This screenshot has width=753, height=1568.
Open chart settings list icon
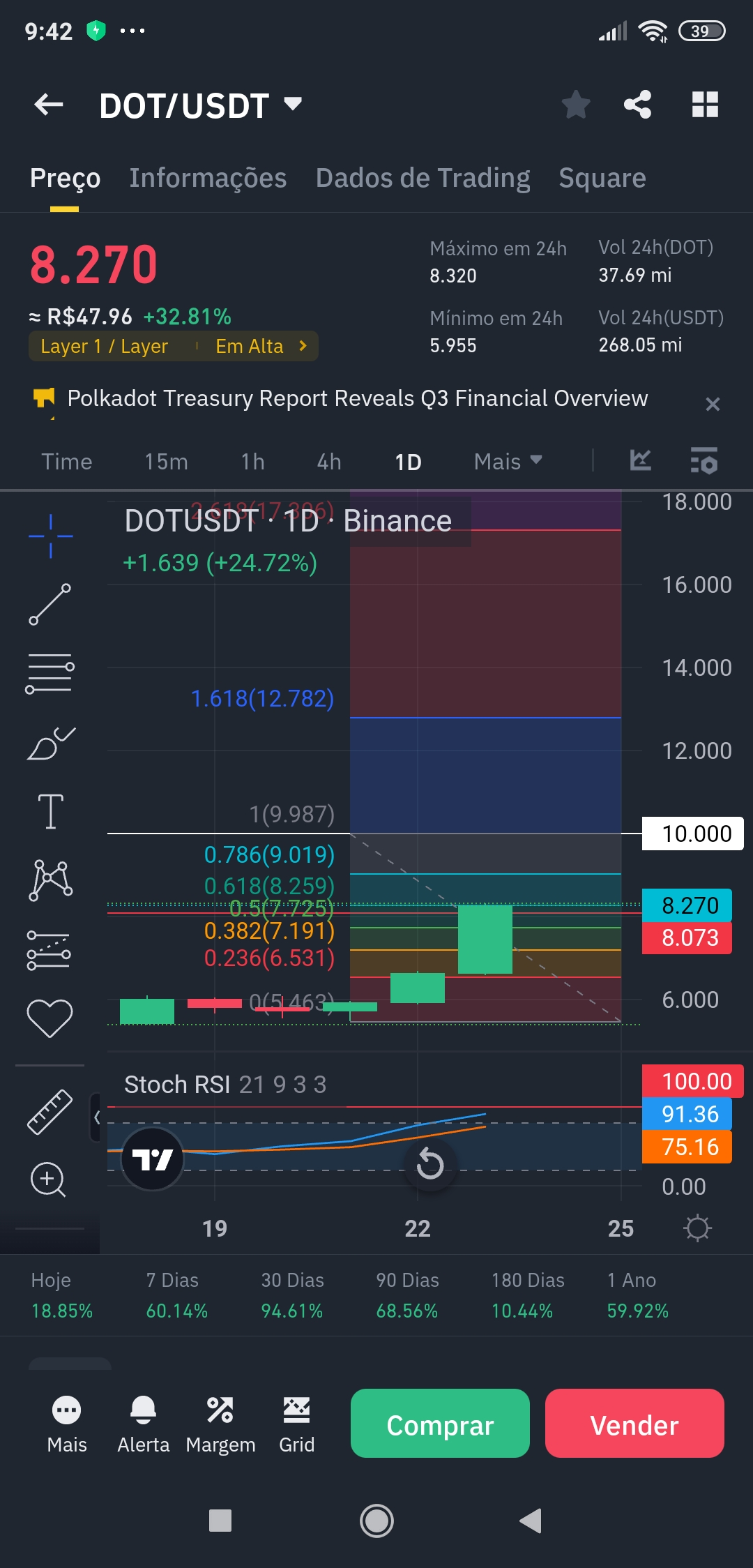tap(703, 460)
